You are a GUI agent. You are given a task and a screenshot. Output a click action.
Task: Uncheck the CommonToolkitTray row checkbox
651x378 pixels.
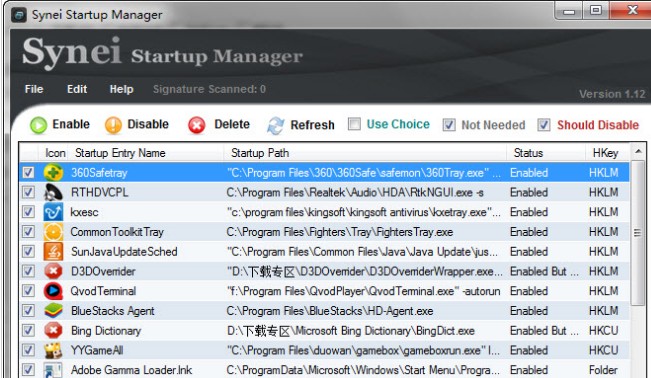28,232
